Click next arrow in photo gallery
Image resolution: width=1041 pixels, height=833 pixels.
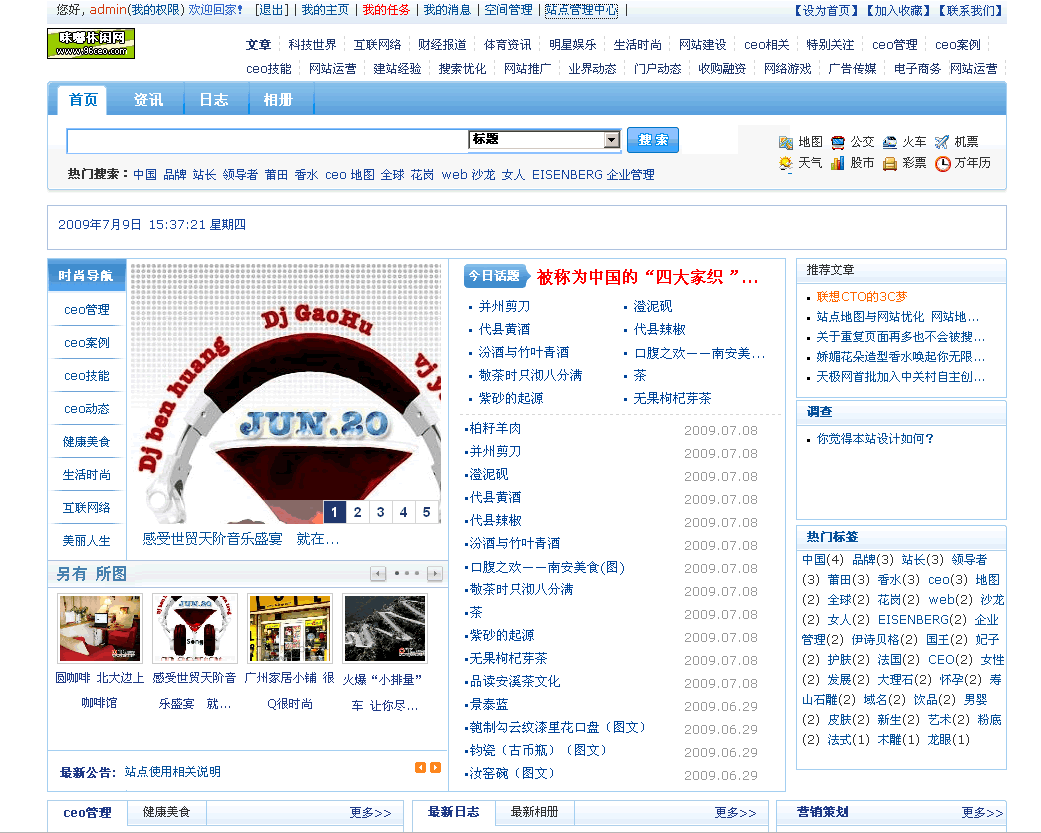(435, 573)
